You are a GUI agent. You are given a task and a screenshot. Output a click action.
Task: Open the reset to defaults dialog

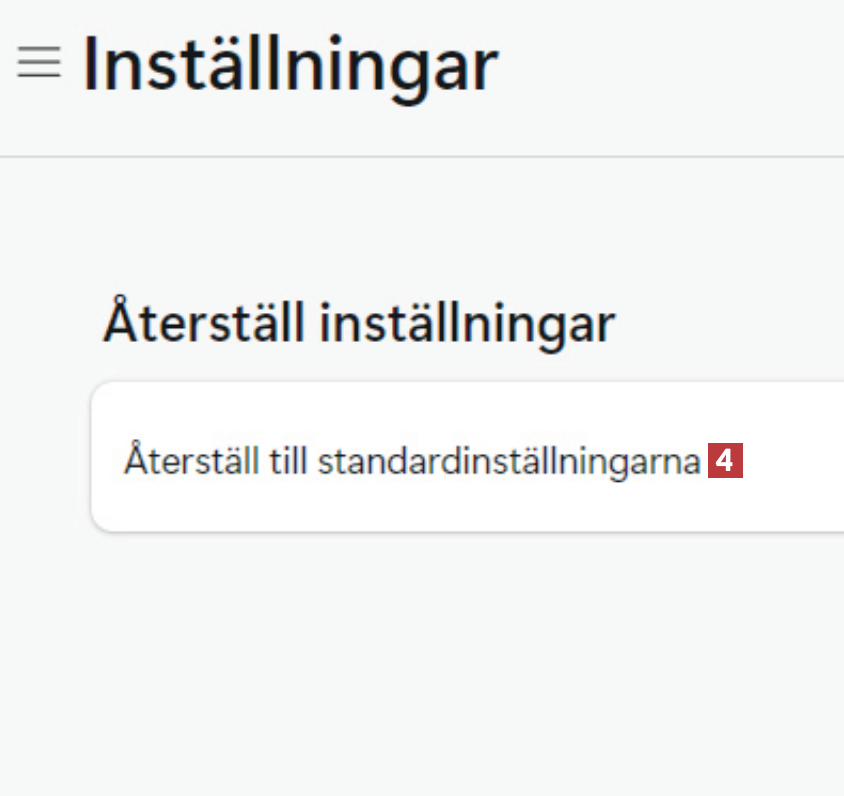coord(467,457)
